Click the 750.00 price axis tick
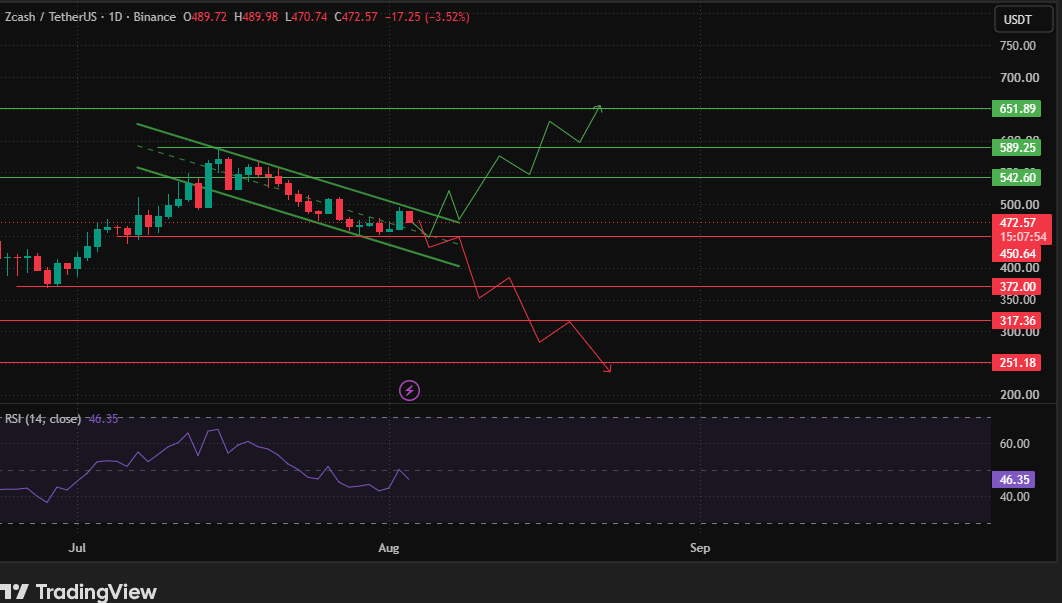The width and height of the screenshot is (1062, 603). point(1018,45)
